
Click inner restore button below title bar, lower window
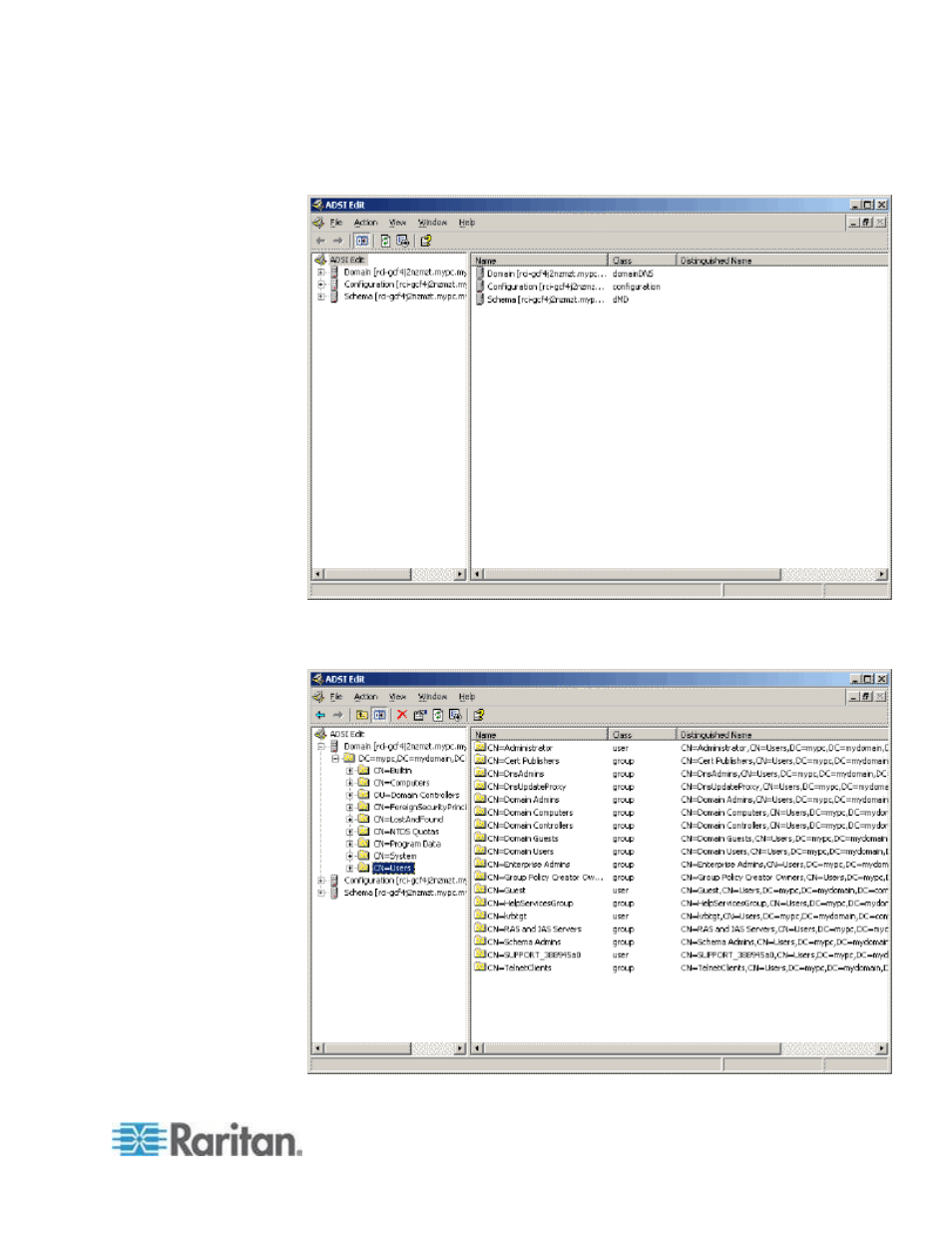[x=866, y=697]
